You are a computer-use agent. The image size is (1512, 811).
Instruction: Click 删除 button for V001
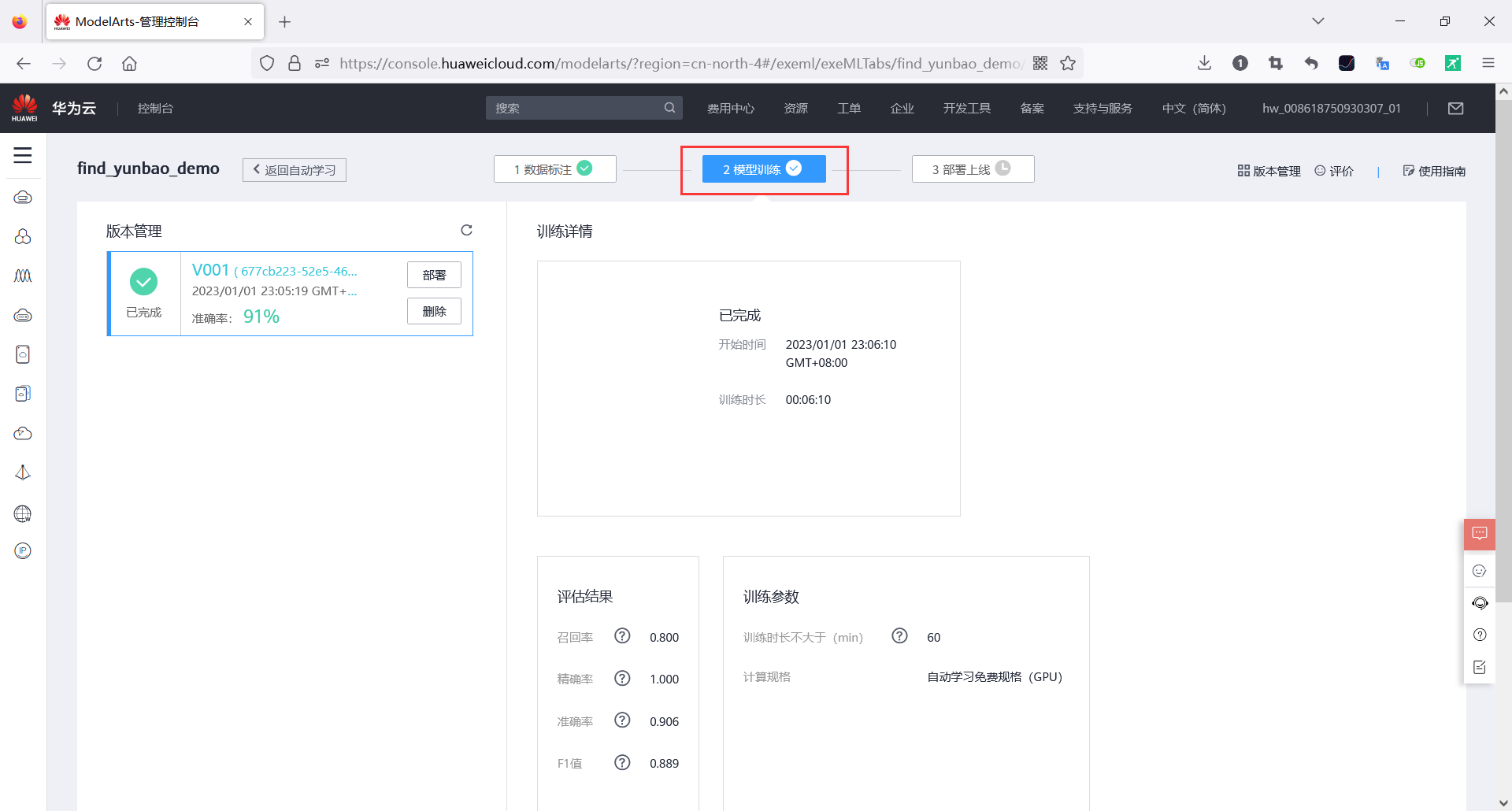click(434, 311)
